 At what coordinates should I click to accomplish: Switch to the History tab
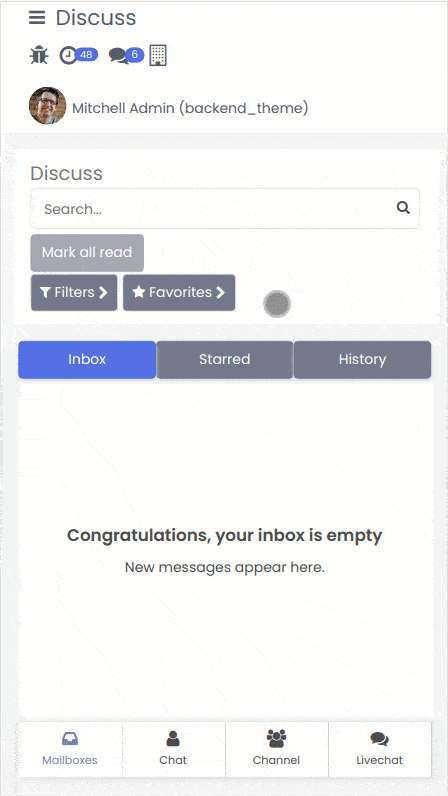coord(362,359)
